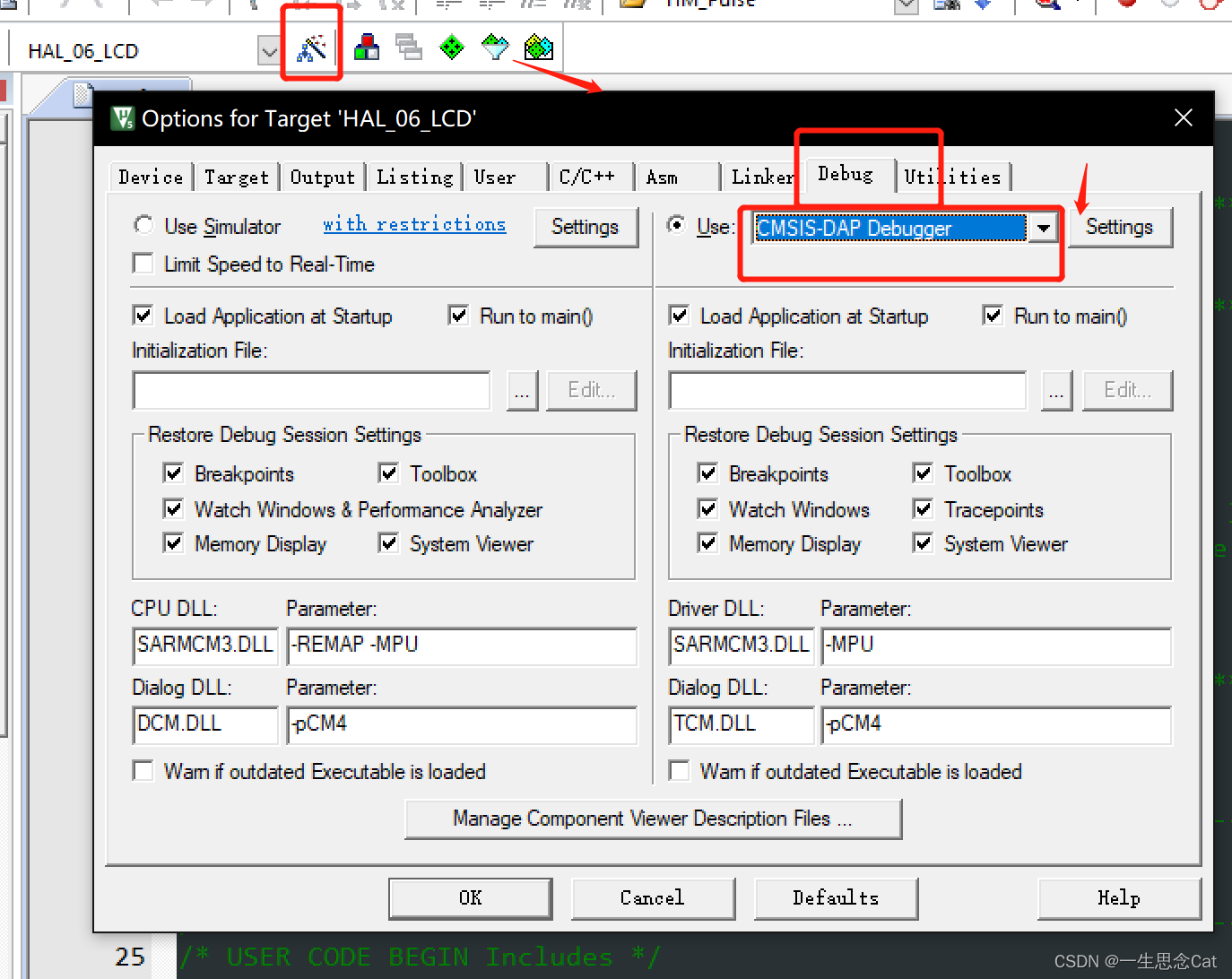Click the Driver DLL field SARMCM3.DLL
This screenshot has width=1232, height=979.
(x=742, y=645)
